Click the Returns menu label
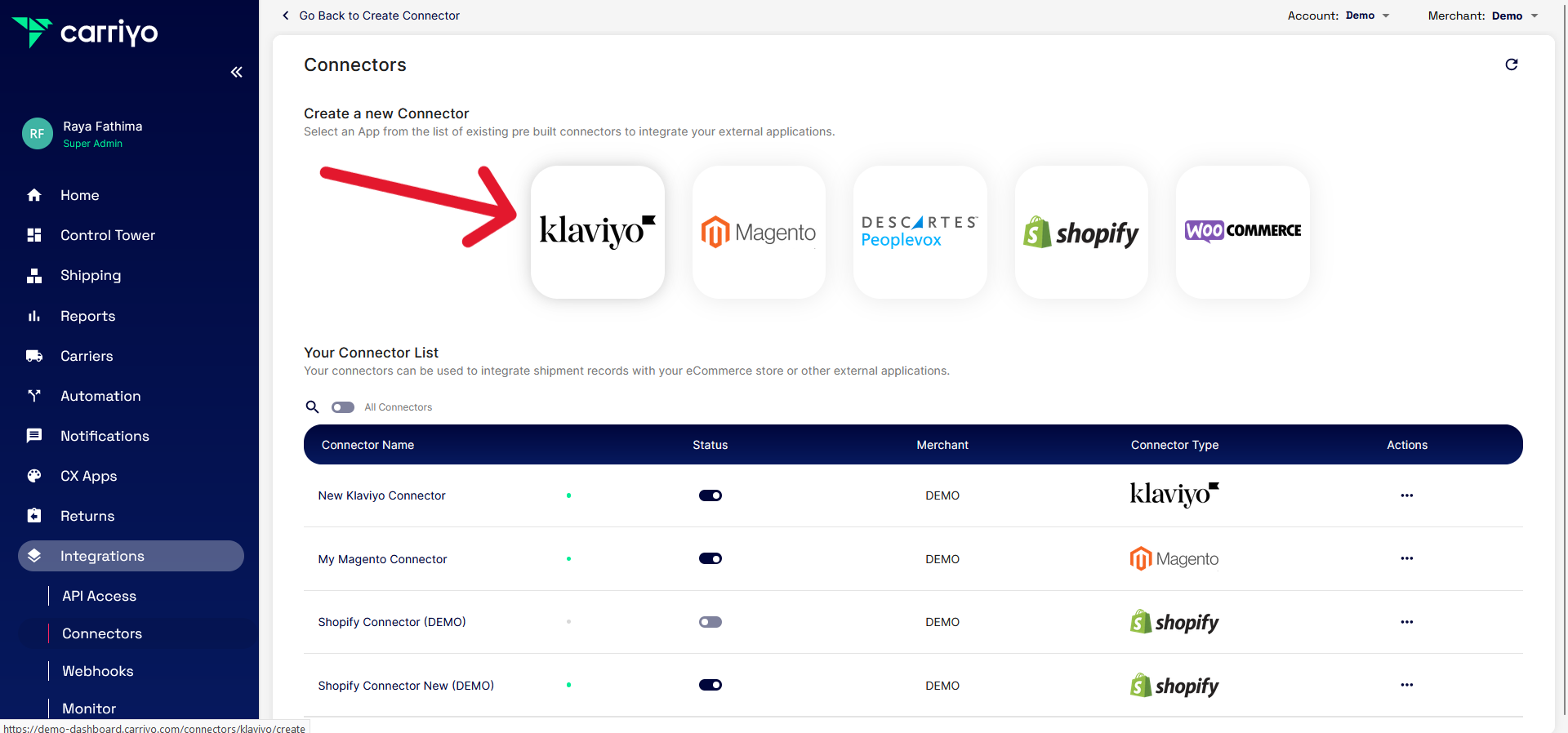This screenshot has width=1568, height=733. click(87, 516)
